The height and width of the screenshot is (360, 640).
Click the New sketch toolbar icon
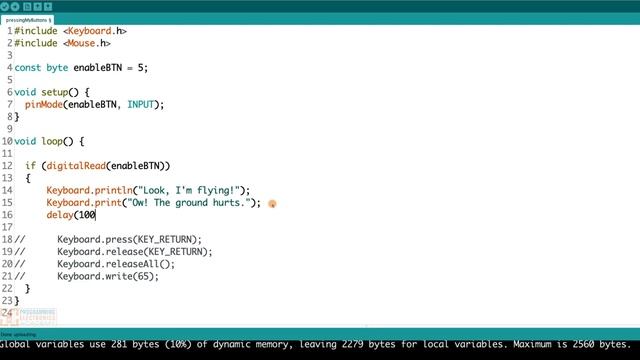27,7
